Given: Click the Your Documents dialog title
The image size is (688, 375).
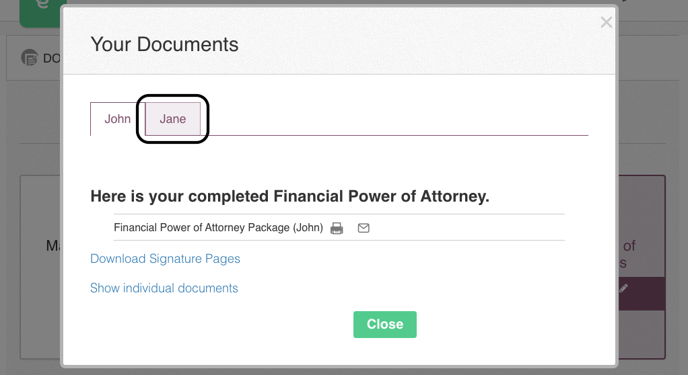Looking at the screenshot, I should click(164, 44).
